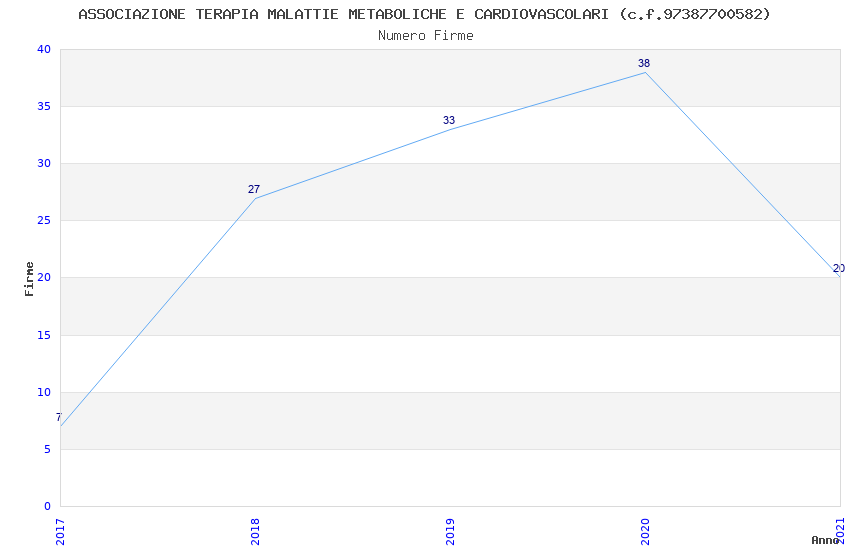Click the y-axis tick value 20

(44, 277)
